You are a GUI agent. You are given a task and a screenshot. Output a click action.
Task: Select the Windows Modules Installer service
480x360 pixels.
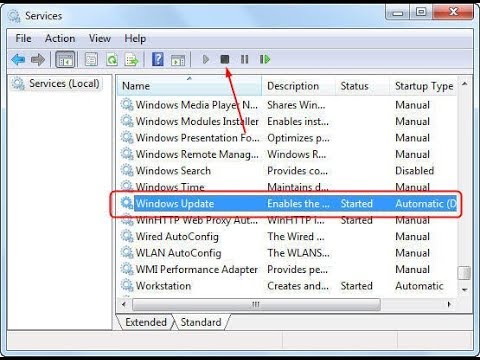(x=197, y=121)
